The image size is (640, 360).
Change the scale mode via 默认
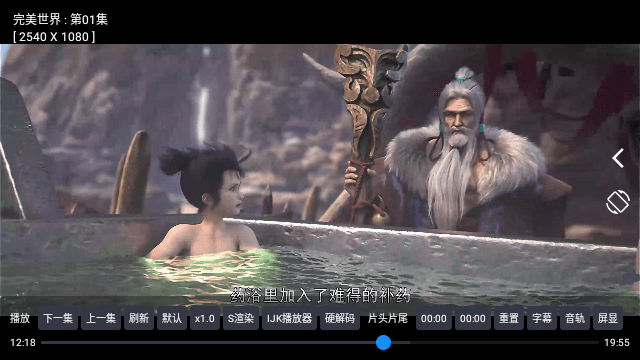(172, 318)
